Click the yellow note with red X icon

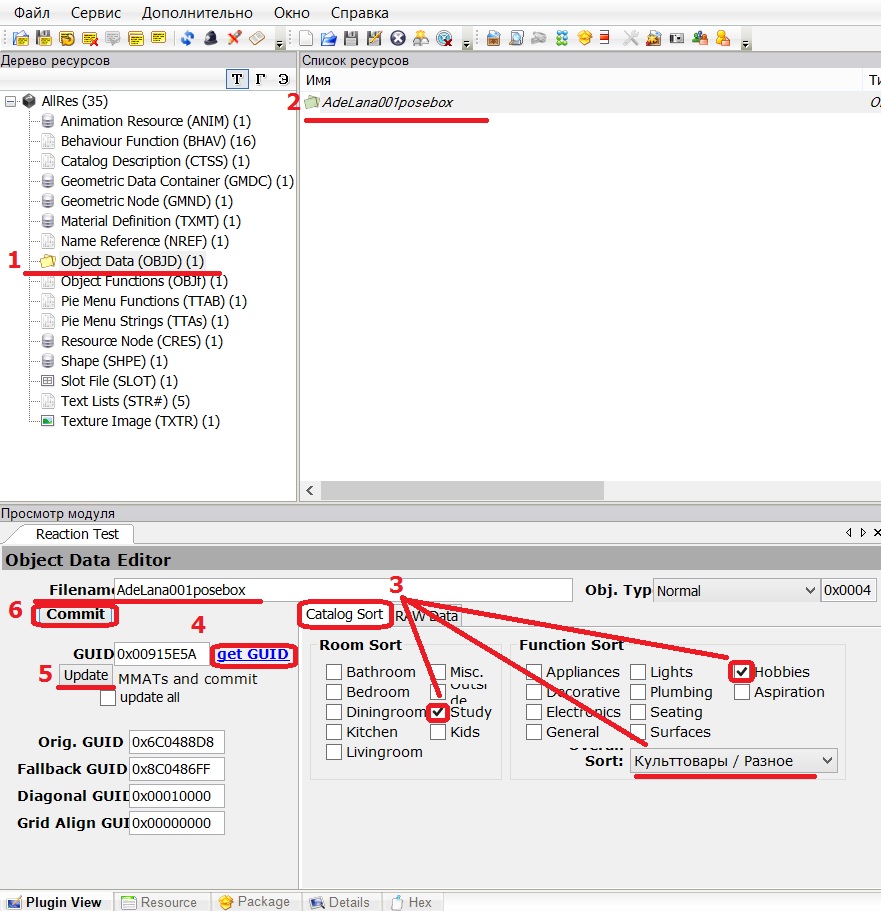pyautogui.click(x=90, y=39)
